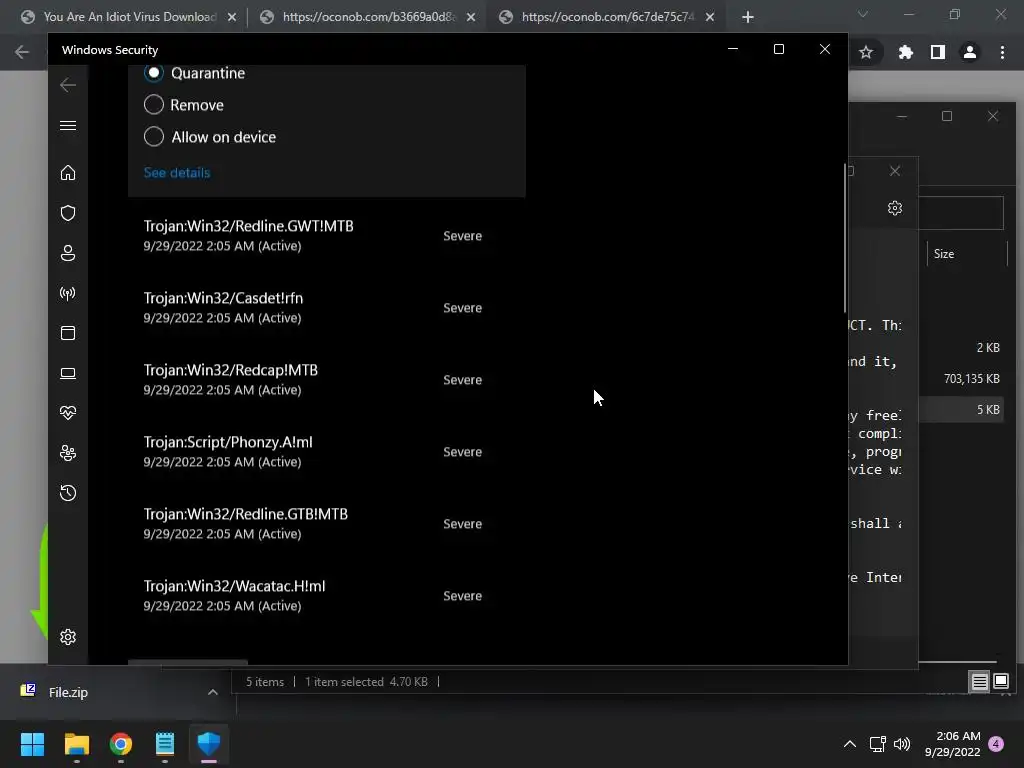This screenshot has width=1024, height=768.
Task: Expand the Trojan:Win32/Redcap!MTB threat entry
Action: pyautogui.click(x=327, y=379)
